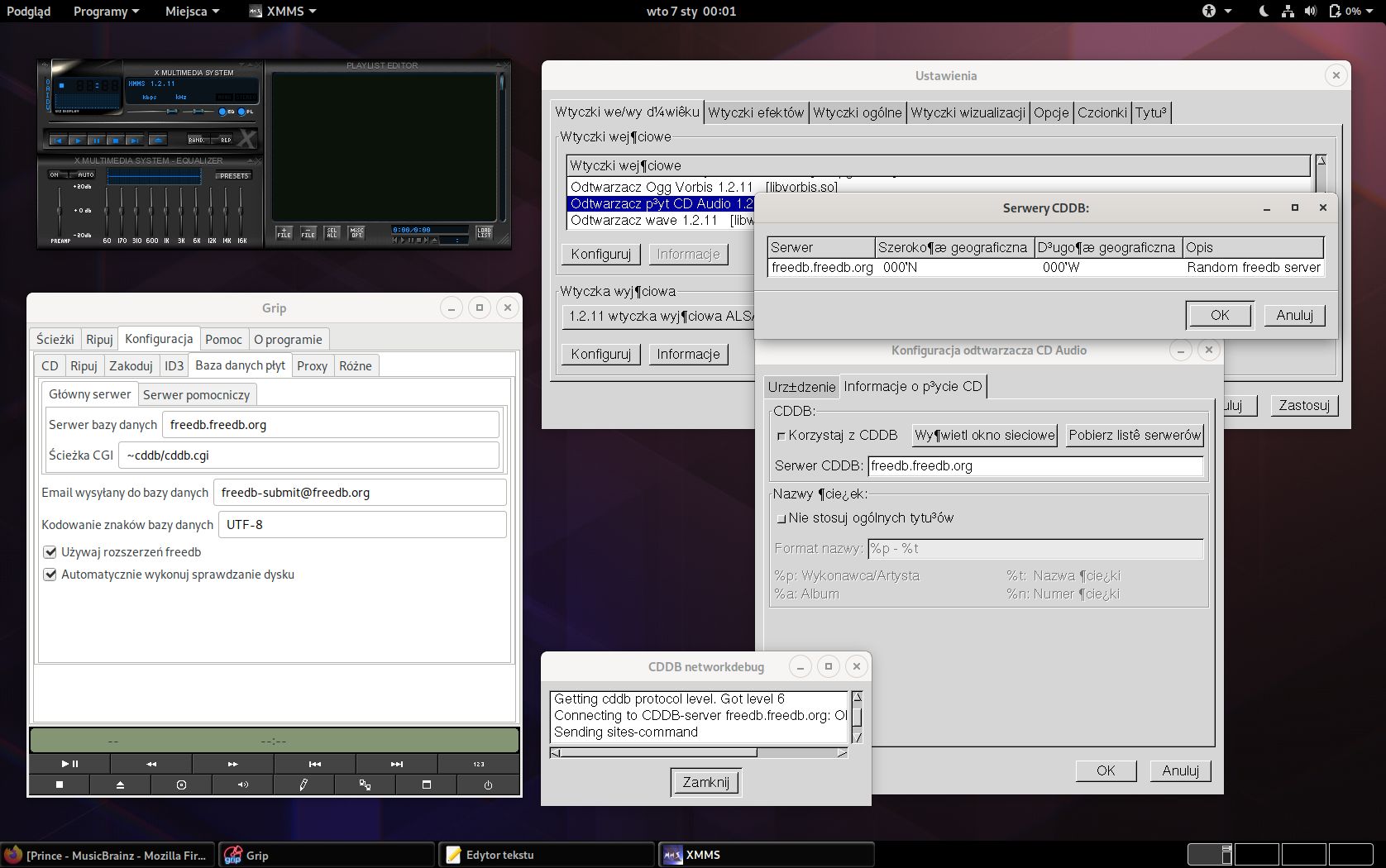Click the stop square icon in Grip
Viewport: 1386px width, 868px height.
pyautogui.click(x=60, y=785)
